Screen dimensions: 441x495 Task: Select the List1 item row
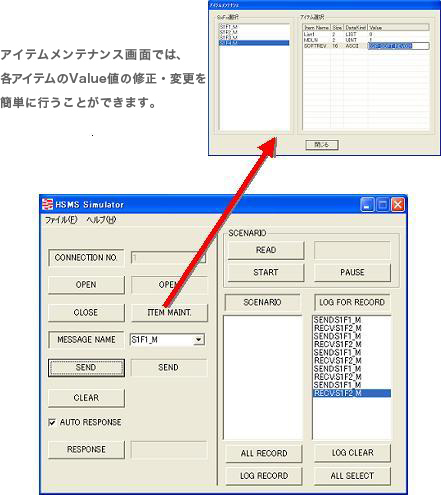pos(366,34)
